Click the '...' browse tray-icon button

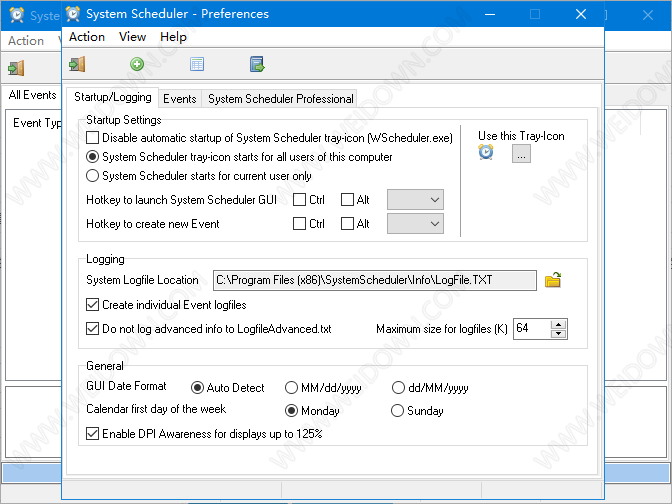click(x=522, y=154)
